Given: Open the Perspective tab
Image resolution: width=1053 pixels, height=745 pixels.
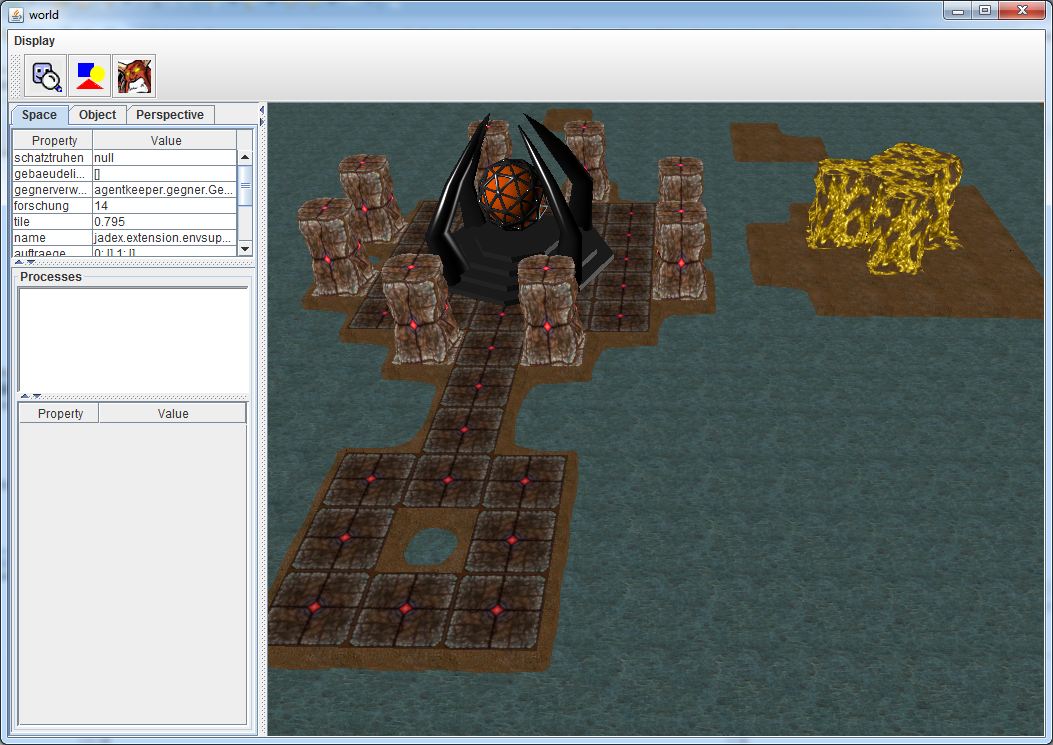Looking at the screenshot, I should [170, 115].
